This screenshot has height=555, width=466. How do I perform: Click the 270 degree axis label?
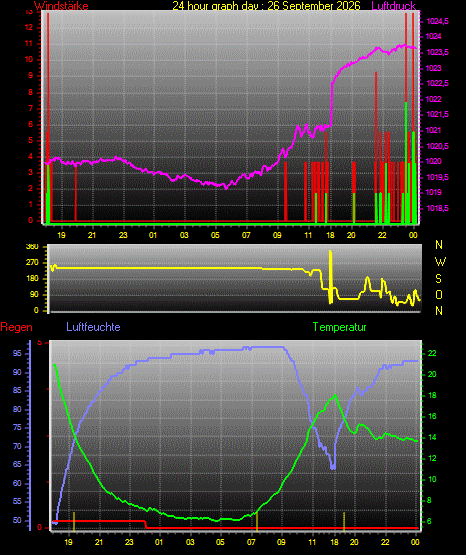[x=32, y=263]
